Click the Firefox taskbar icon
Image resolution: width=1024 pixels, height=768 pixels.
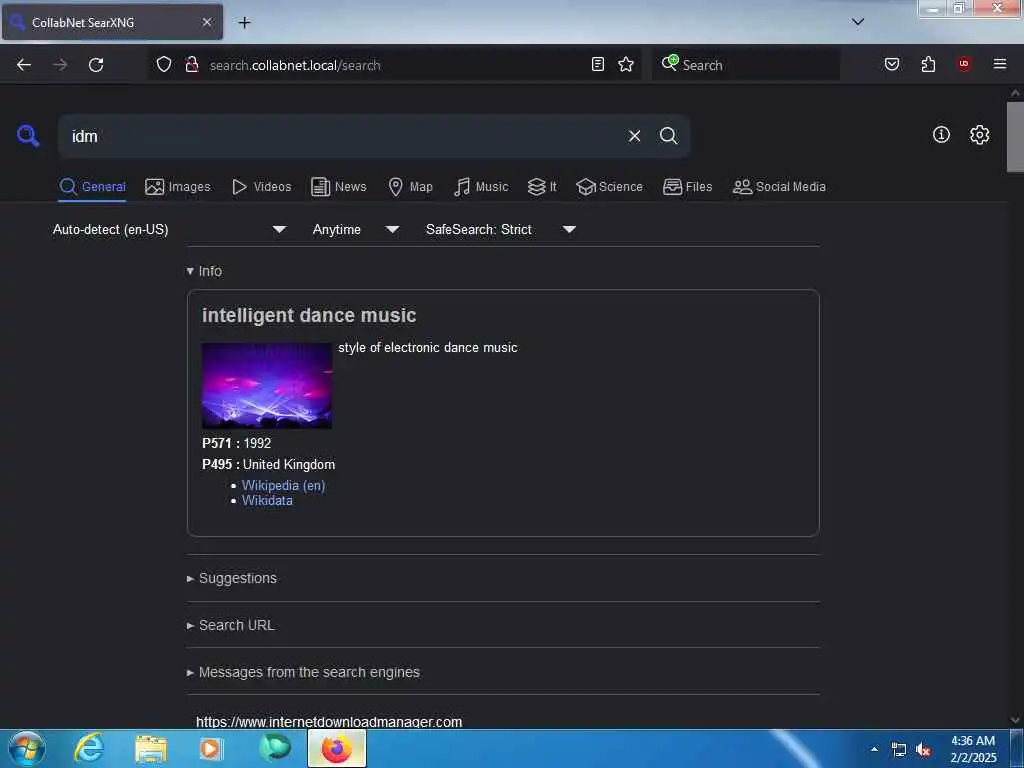point(337,749)
